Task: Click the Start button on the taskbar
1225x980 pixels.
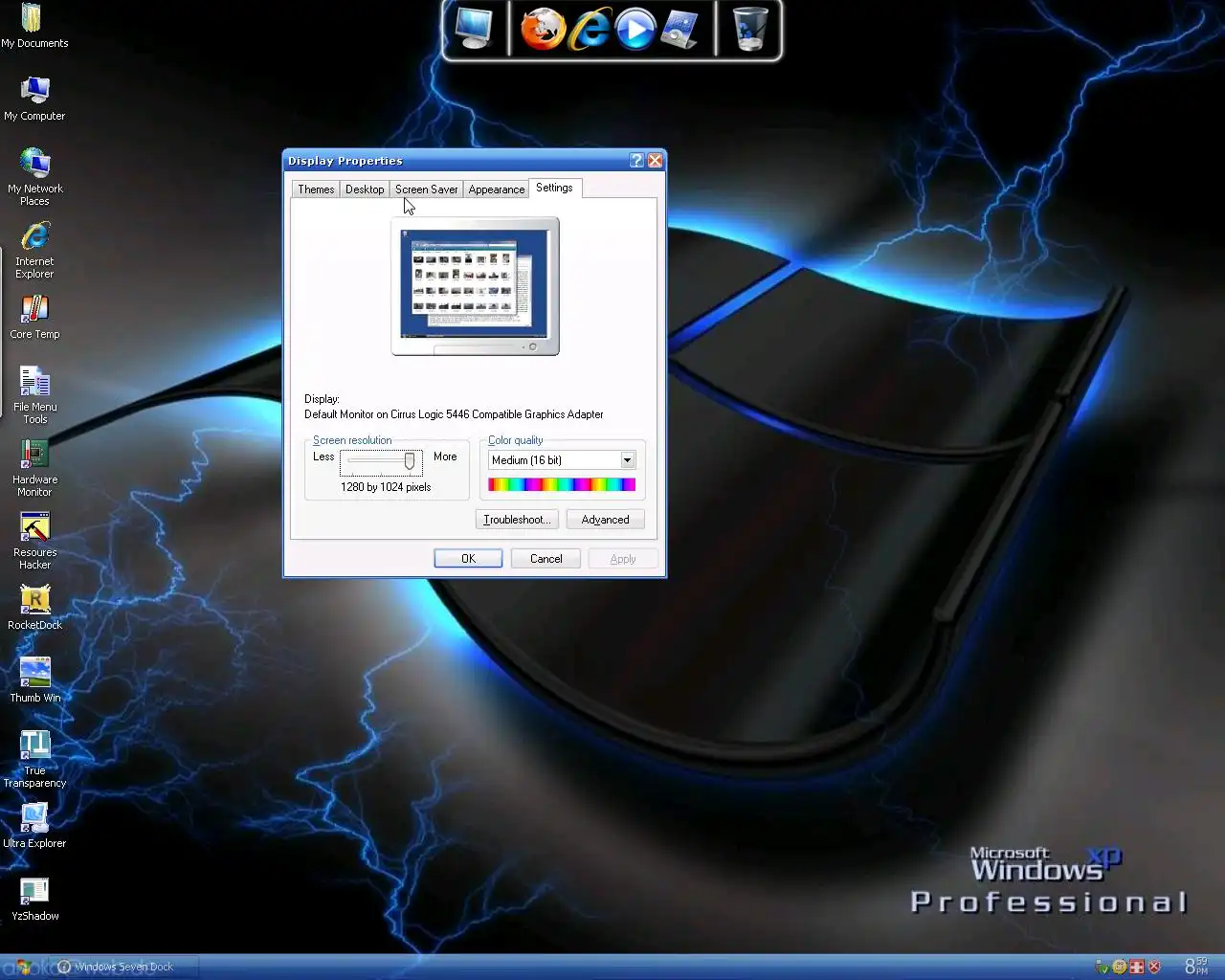Action: [x=25, y=967]
